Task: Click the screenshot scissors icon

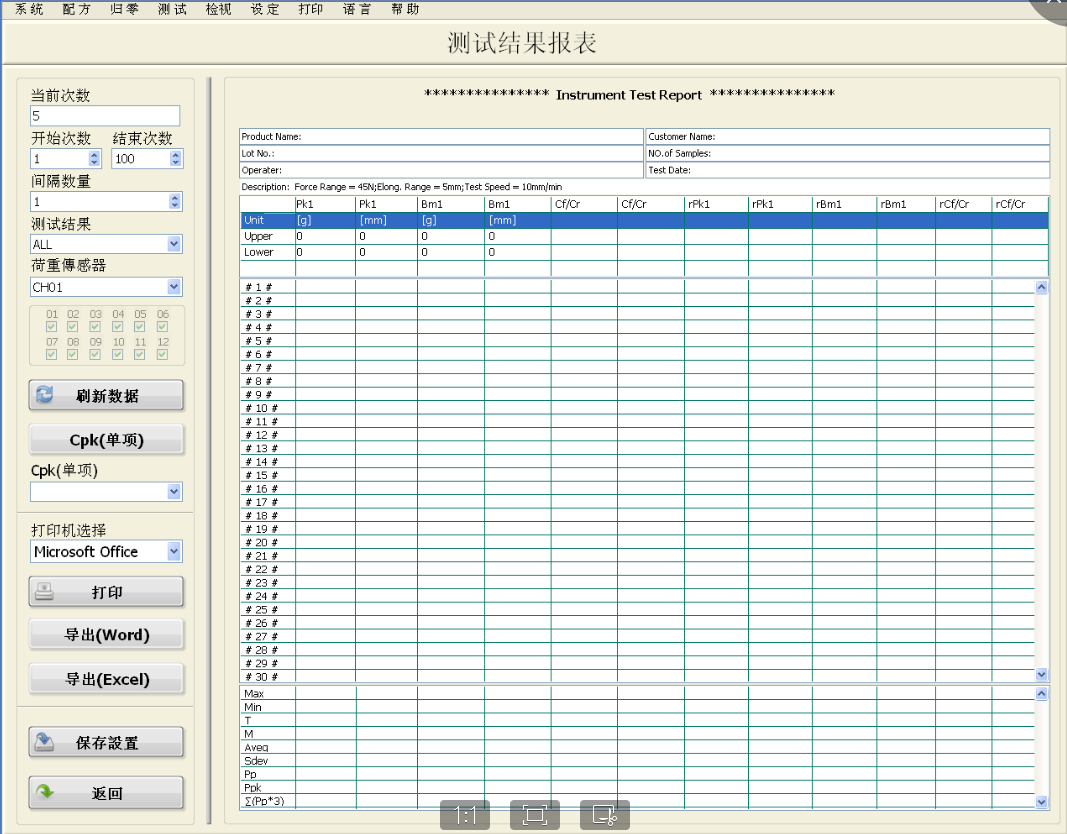Action: point(605,815)
